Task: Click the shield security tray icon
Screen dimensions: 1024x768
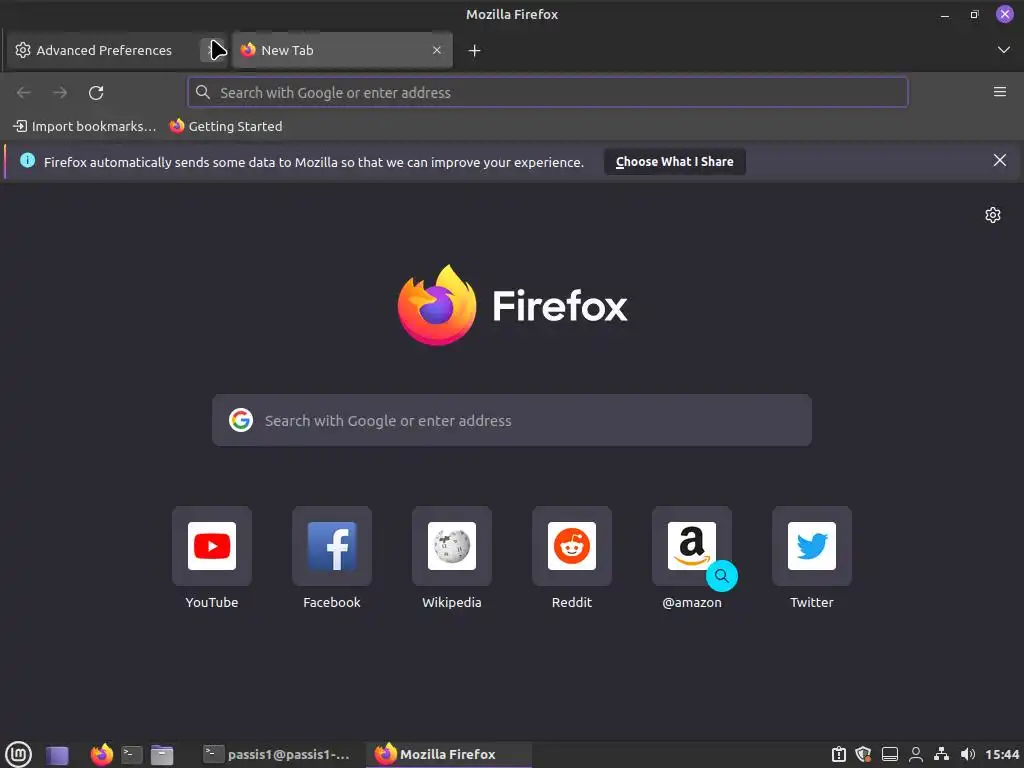Action: pos(863,755)
